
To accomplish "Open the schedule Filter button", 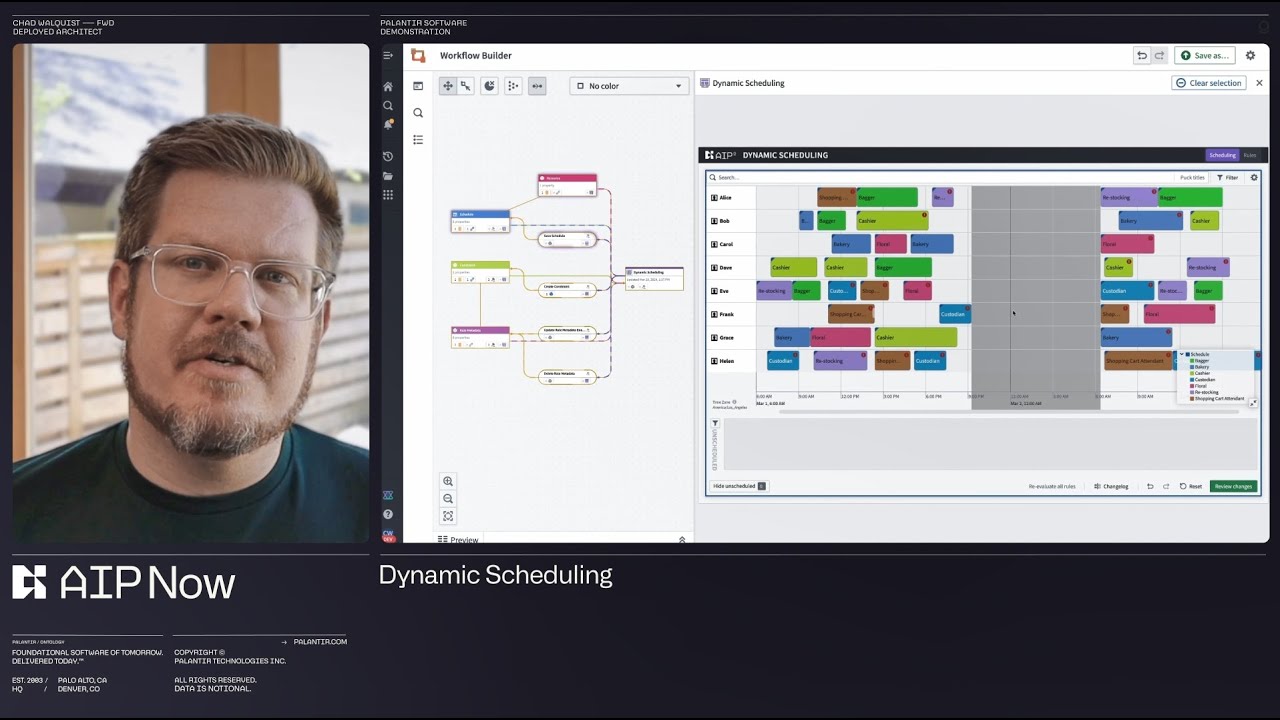I will point(1227,177).
